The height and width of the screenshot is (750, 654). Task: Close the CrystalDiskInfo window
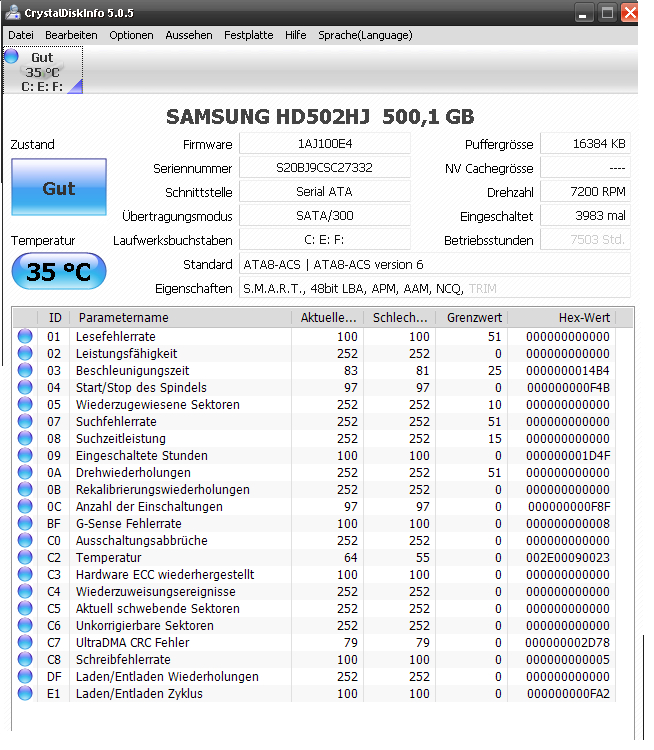(631, 13)
